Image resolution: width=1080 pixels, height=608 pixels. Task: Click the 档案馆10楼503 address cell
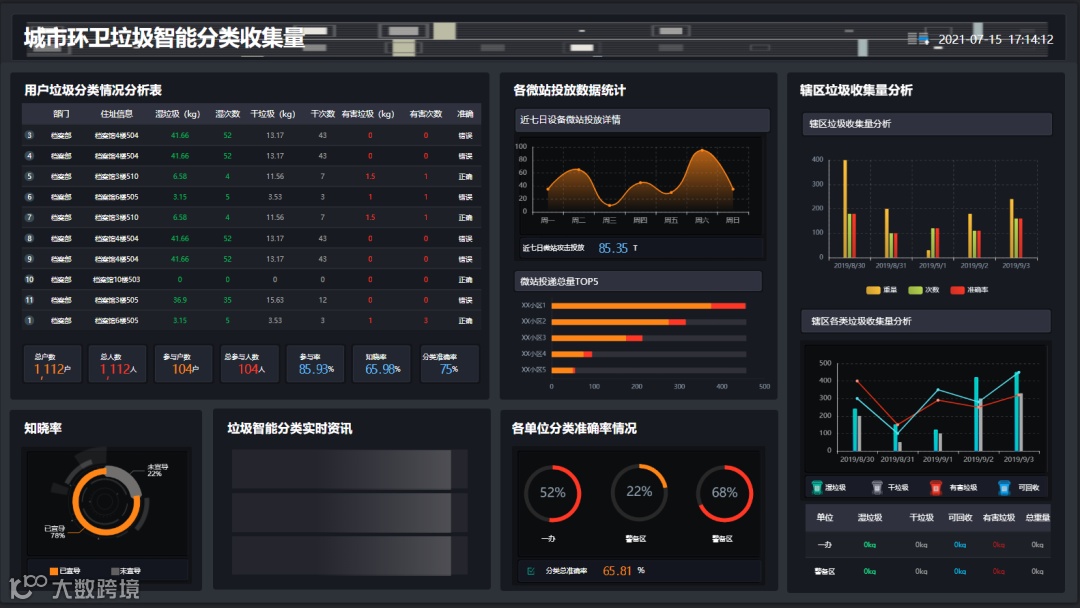tap(116, 280)
